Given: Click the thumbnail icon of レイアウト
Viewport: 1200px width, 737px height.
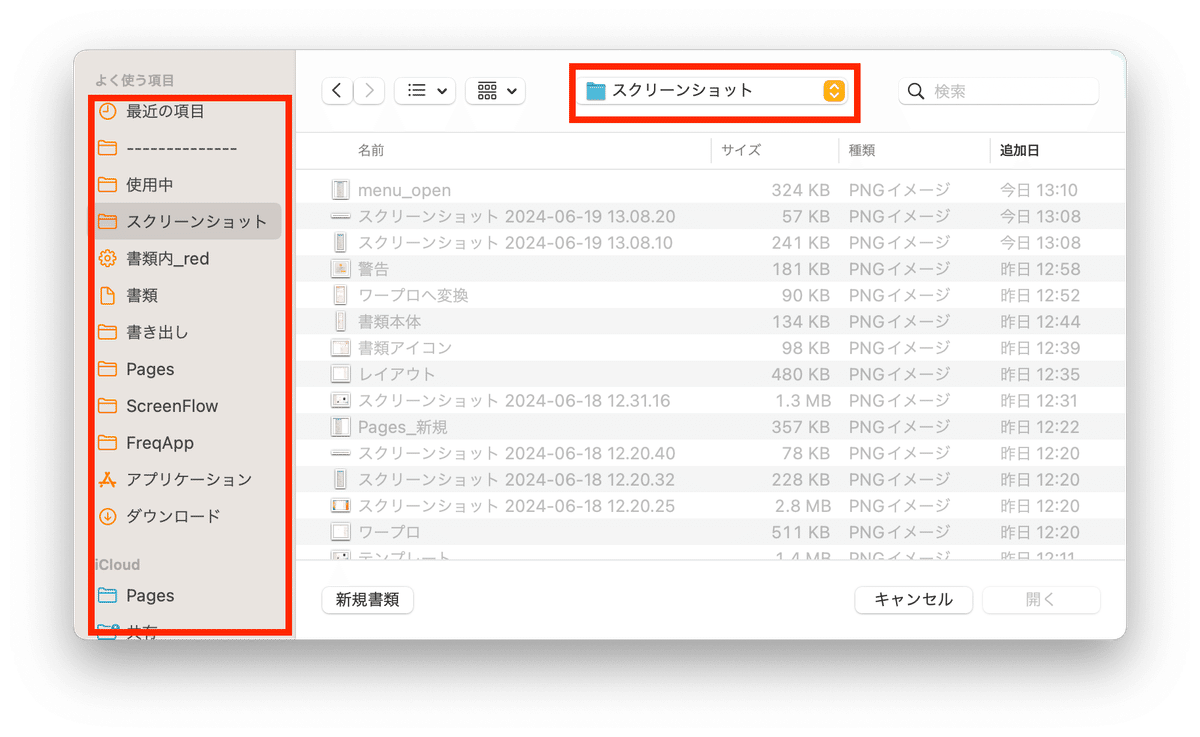Looking at the screenshot, I should 341,374.
